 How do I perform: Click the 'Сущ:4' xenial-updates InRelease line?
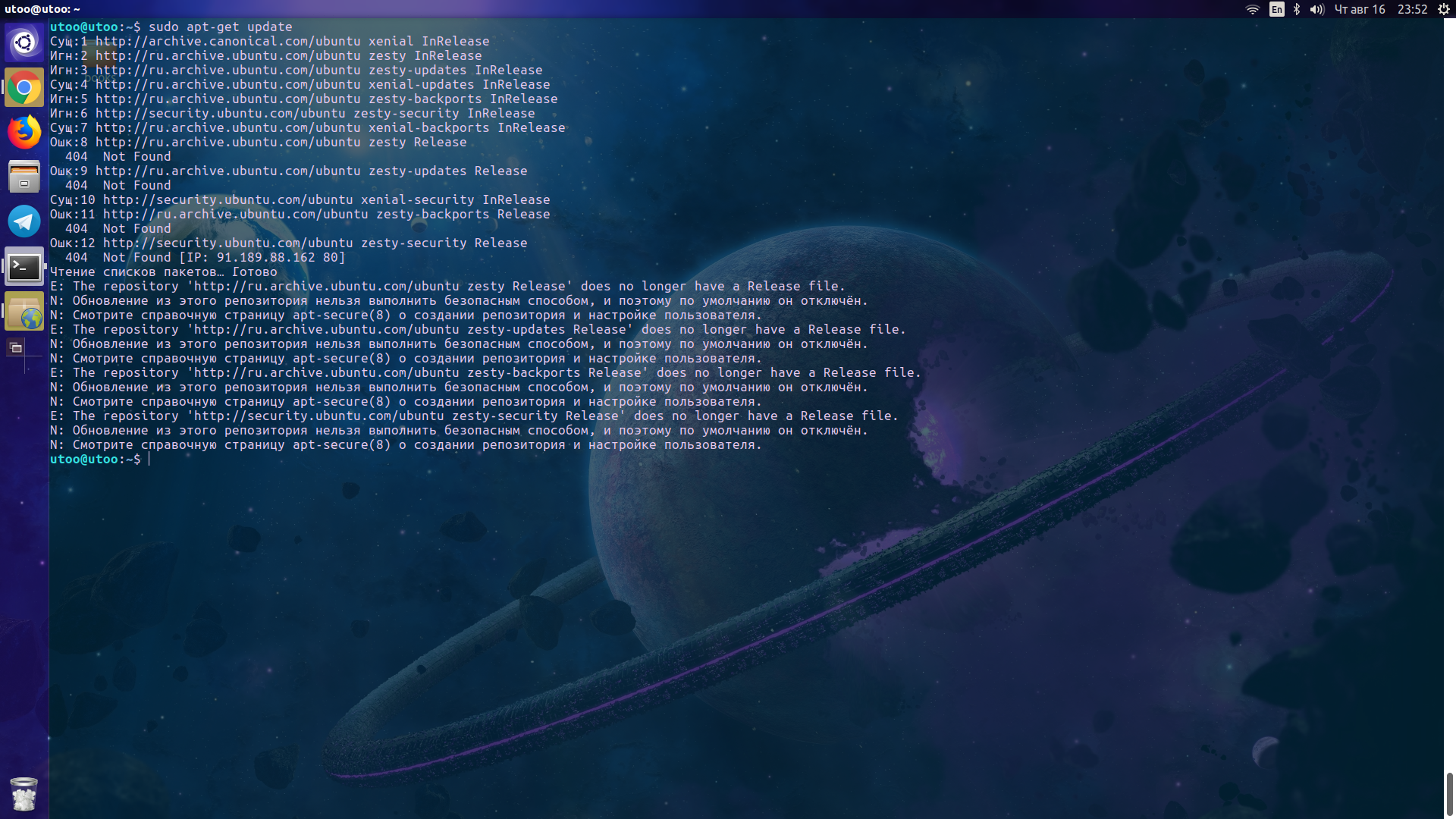tap(300, 84)
